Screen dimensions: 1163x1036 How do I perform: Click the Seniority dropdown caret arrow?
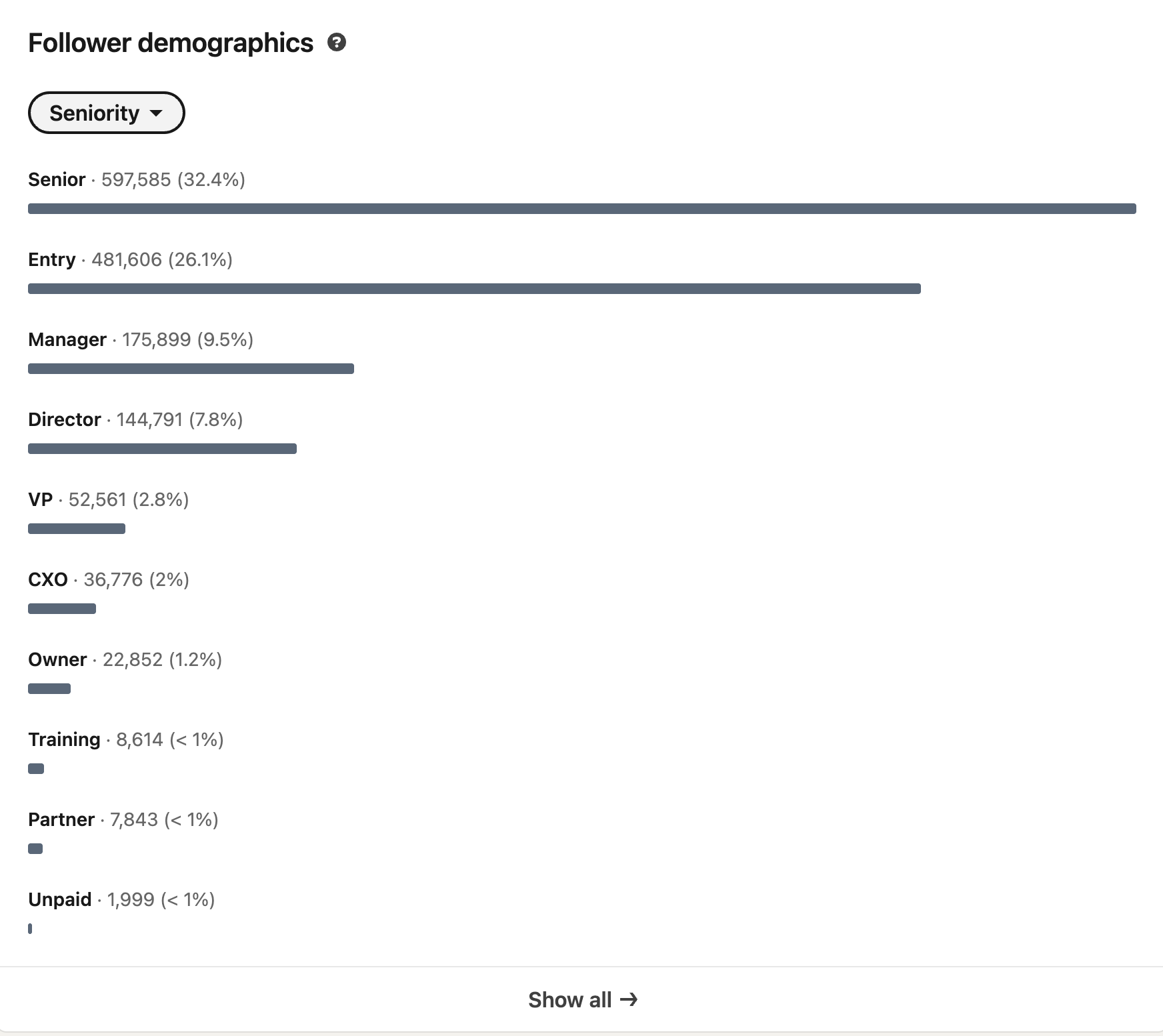coord(157,113)
